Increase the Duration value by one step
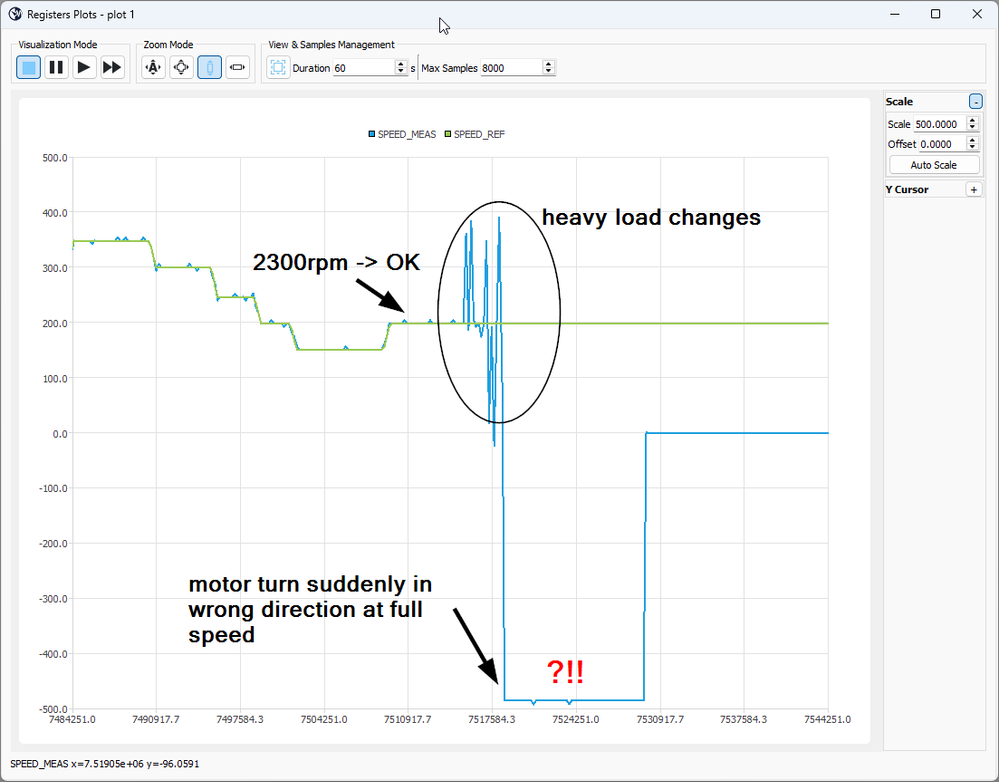The height and width of the screenshot is (782, 999). [401, 64]
